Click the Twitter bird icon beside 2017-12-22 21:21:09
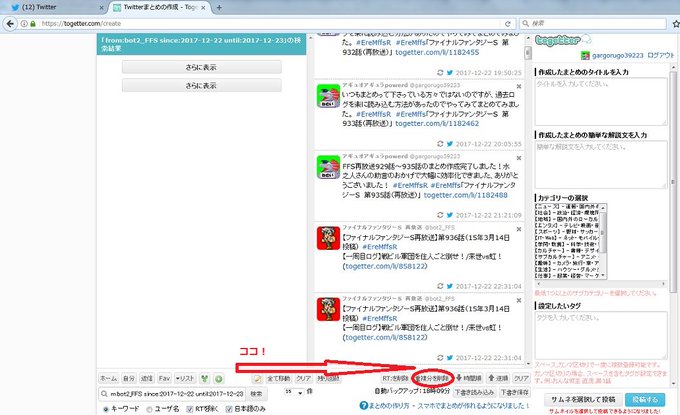 [450, 215]
